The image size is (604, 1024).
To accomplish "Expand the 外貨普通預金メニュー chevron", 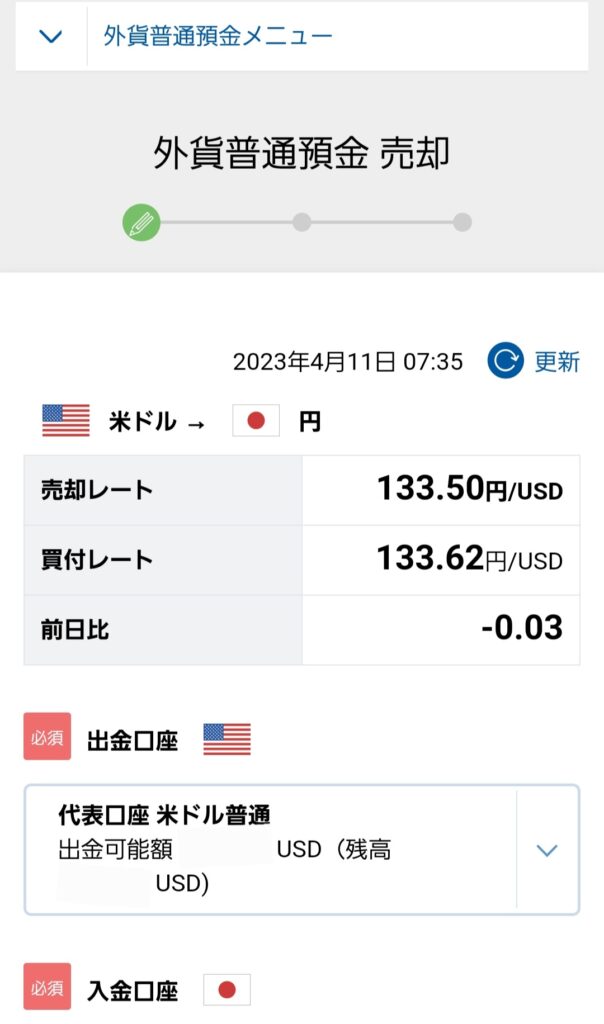I will pos(51,36).
